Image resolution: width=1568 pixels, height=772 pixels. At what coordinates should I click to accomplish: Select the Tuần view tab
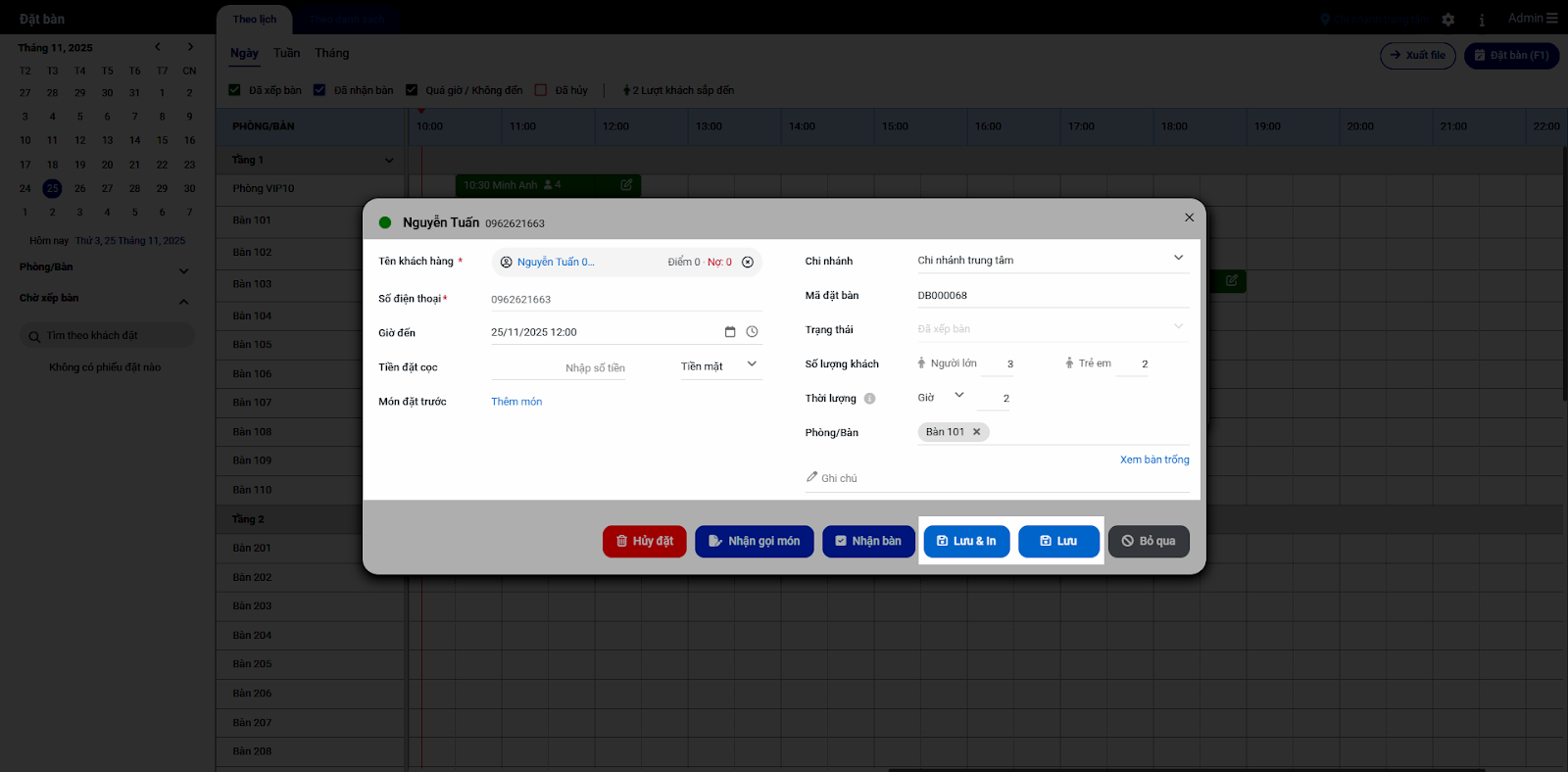287,54
